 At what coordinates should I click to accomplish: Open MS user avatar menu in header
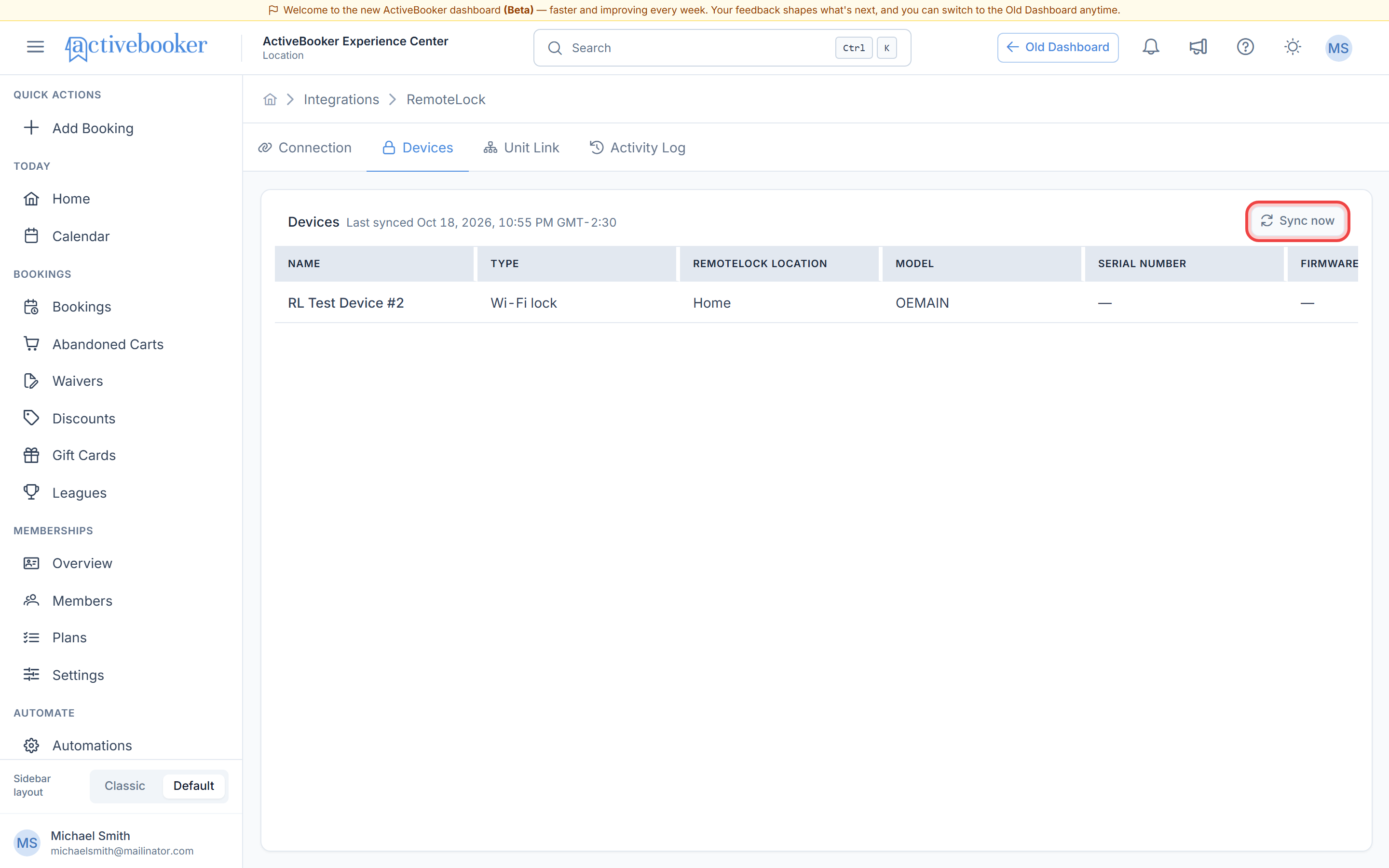click(x=1338, y=48)
